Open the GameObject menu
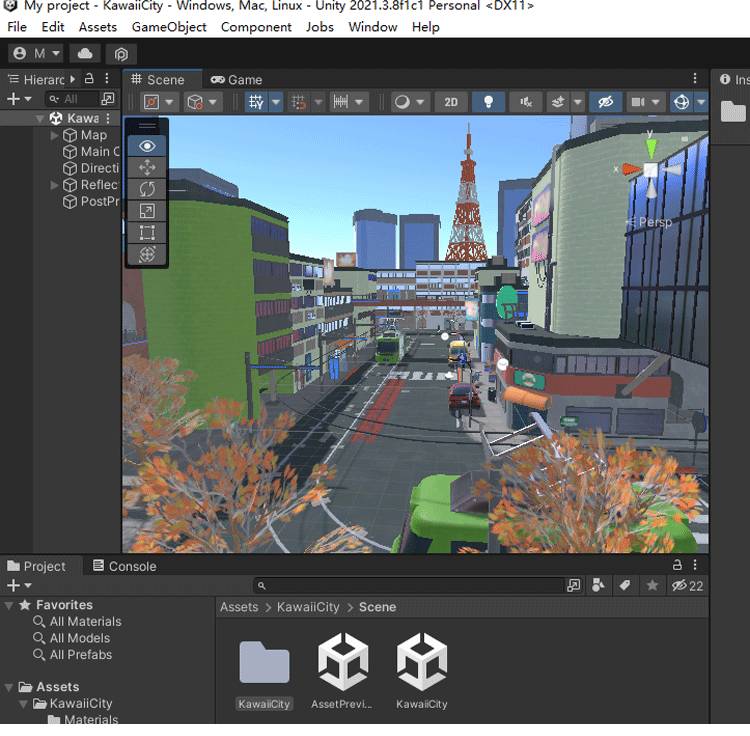Image resolution: width=750 pixels, height=736 pixels. [x=169, y=27]
